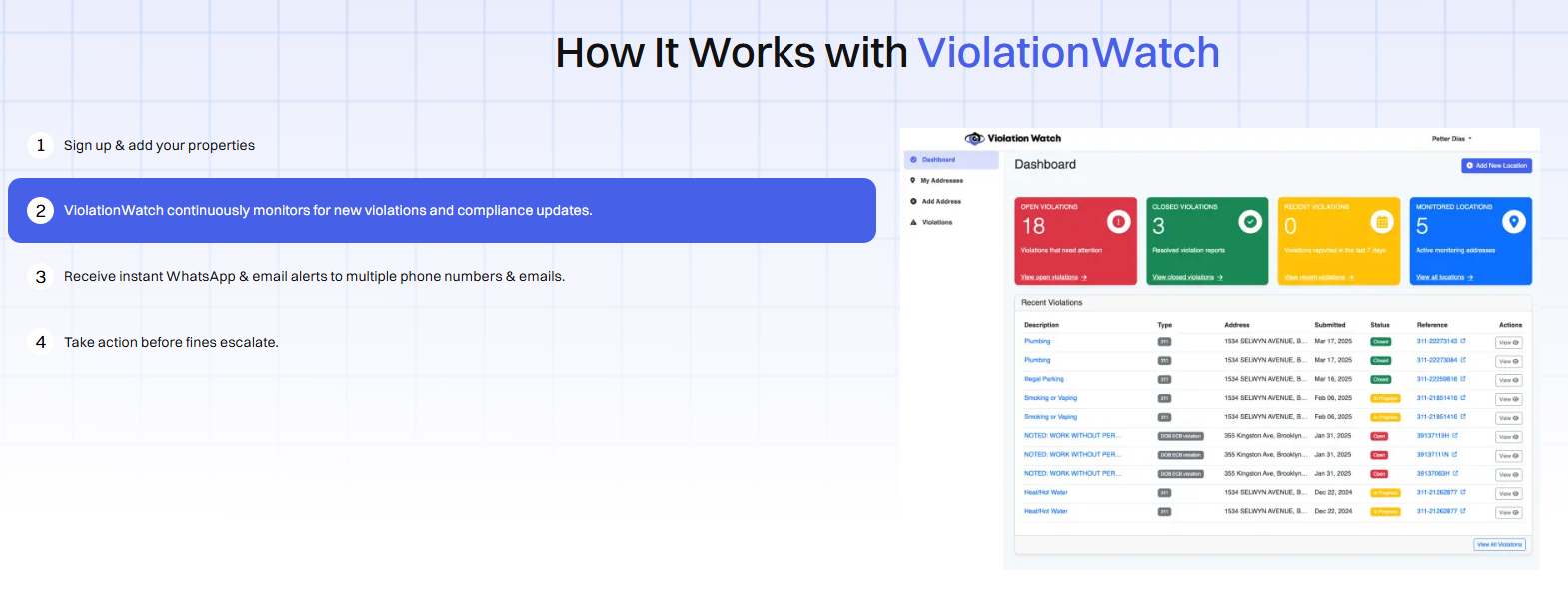1568x612 pixels.
Task: Click the ViolationWatch word in the page title
Action: pyautogui.click(x=1068, y=53)
